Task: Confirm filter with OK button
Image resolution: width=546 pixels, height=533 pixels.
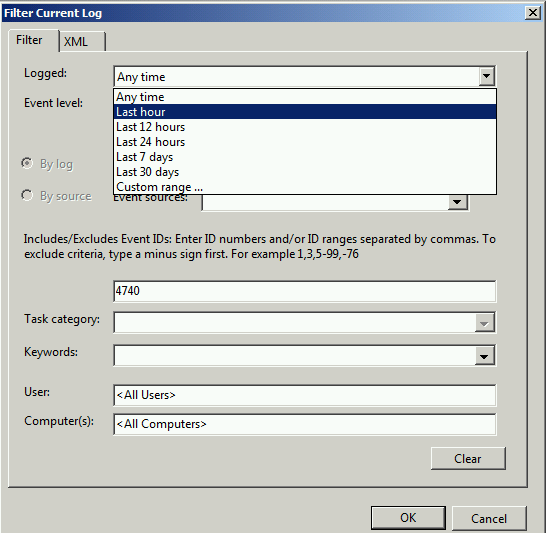Action: coord(408,518)
